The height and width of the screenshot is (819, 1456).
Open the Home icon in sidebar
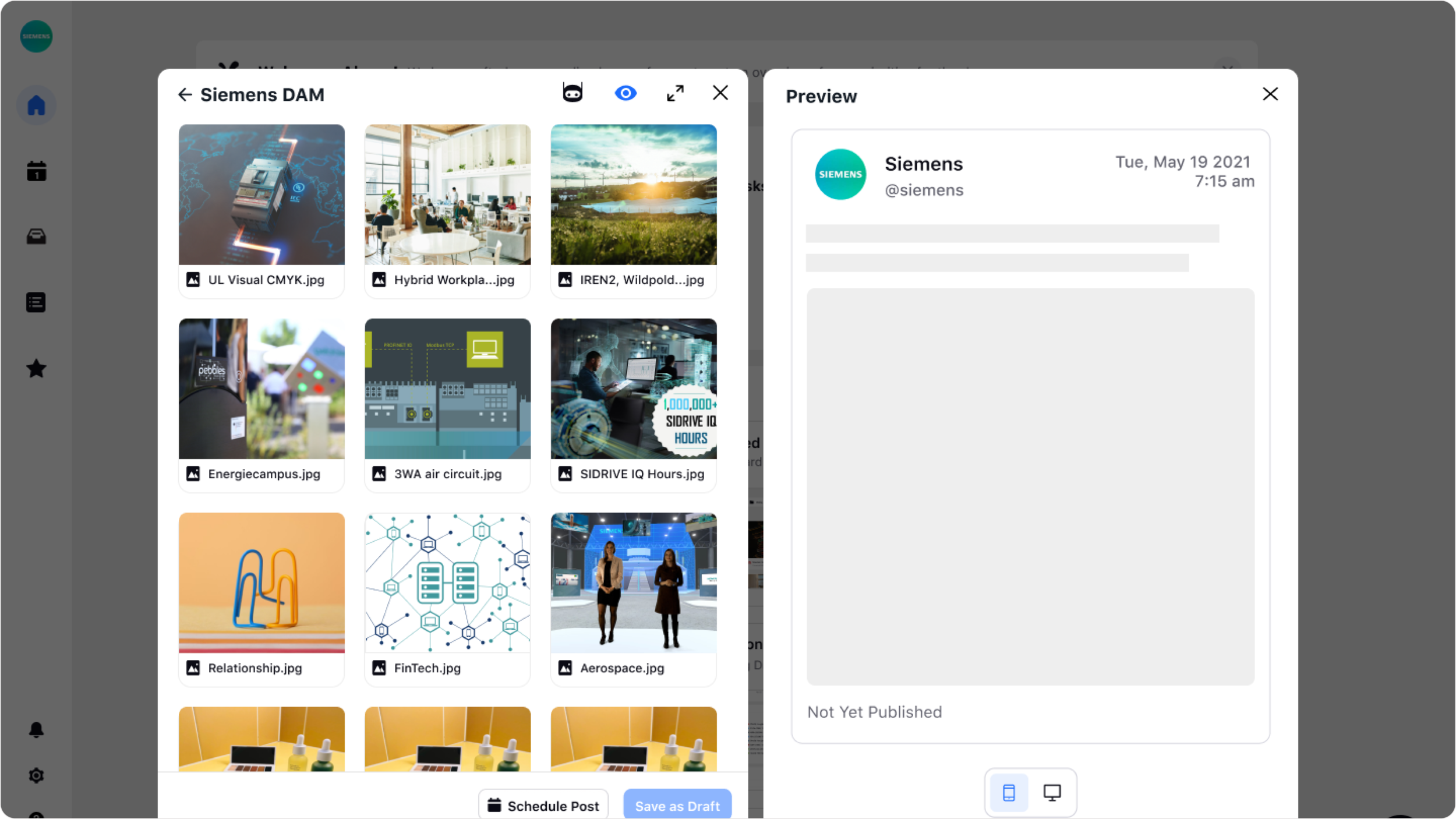click(36, 105)
